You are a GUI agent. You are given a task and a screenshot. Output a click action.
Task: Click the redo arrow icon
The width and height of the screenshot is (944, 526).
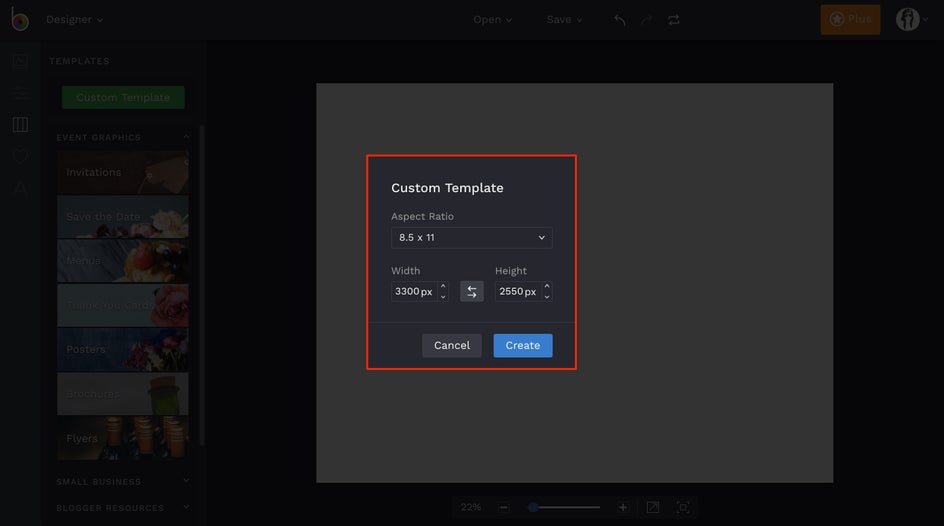(647, 20)
